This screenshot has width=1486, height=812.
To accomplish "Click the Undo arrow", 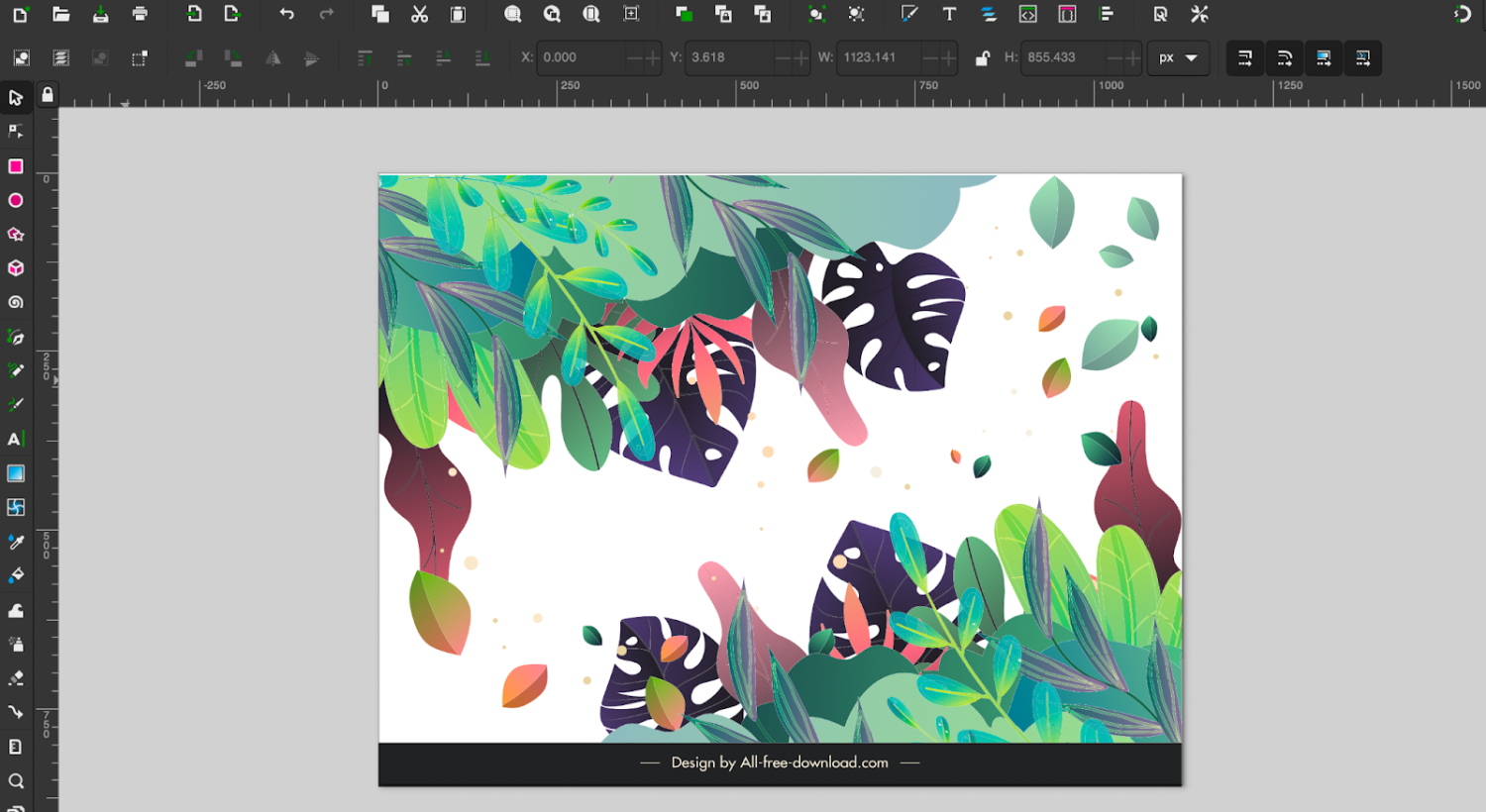I will pyautogui.click(x=286, y=14).
